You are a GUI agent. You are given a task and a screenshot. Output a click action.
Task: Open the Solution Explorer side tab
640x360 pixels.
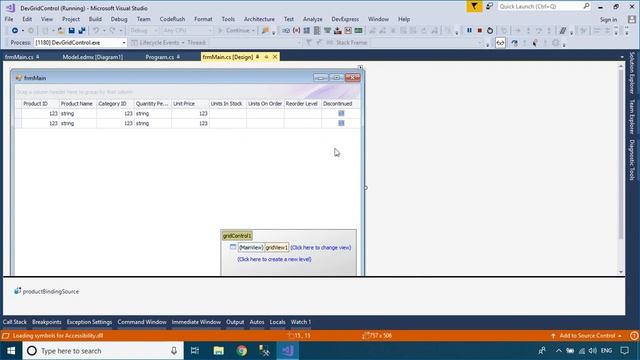tap(632, 73)
